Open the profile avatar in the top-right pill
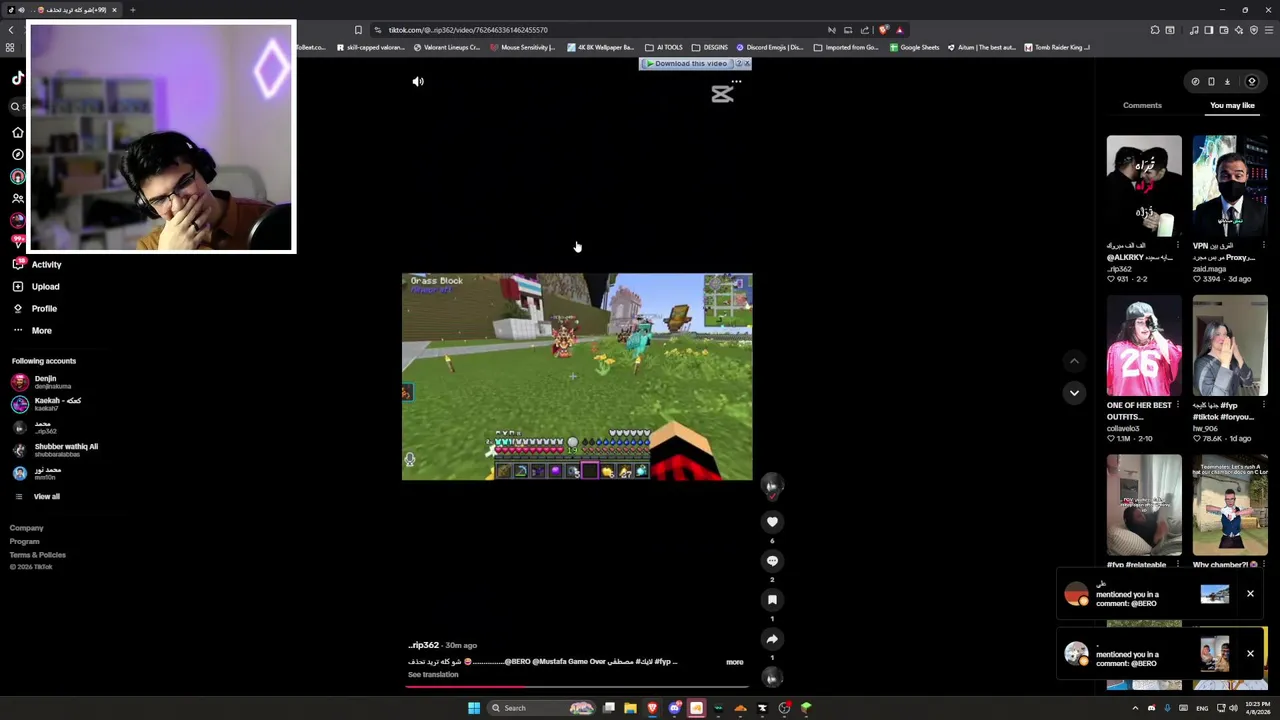 coord(1251,82)
